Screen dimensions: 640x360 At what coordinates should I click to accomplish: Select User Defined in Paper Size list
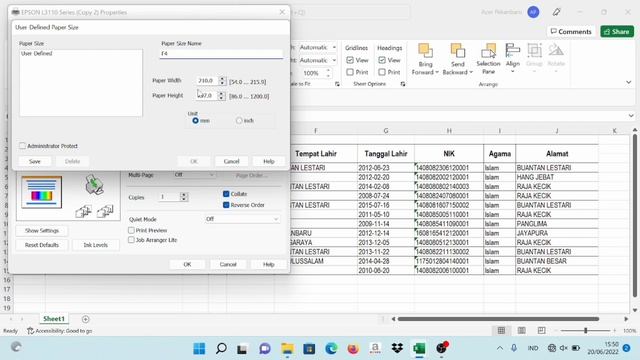[37, 53]
